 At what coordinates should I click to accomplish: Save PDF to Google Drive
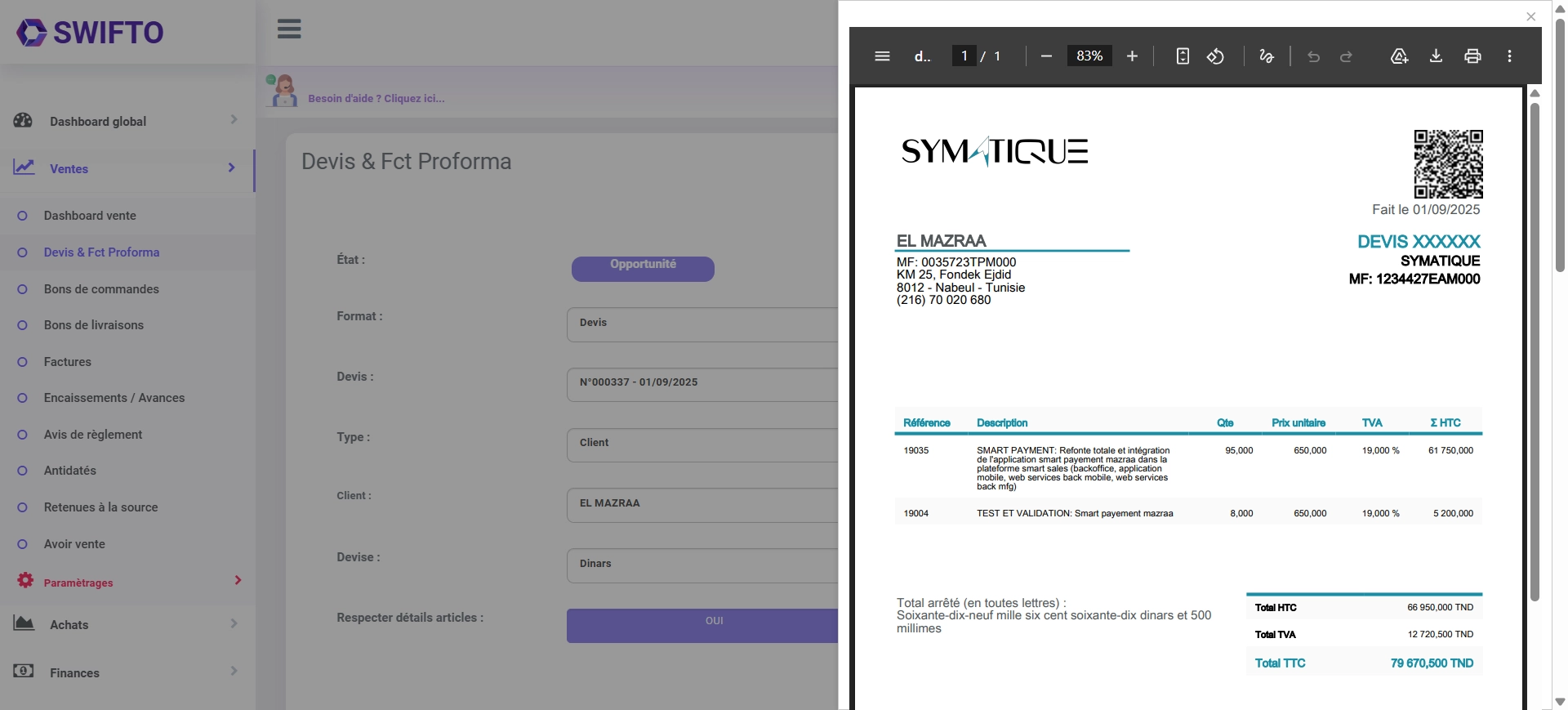[x=1399, y=56]
